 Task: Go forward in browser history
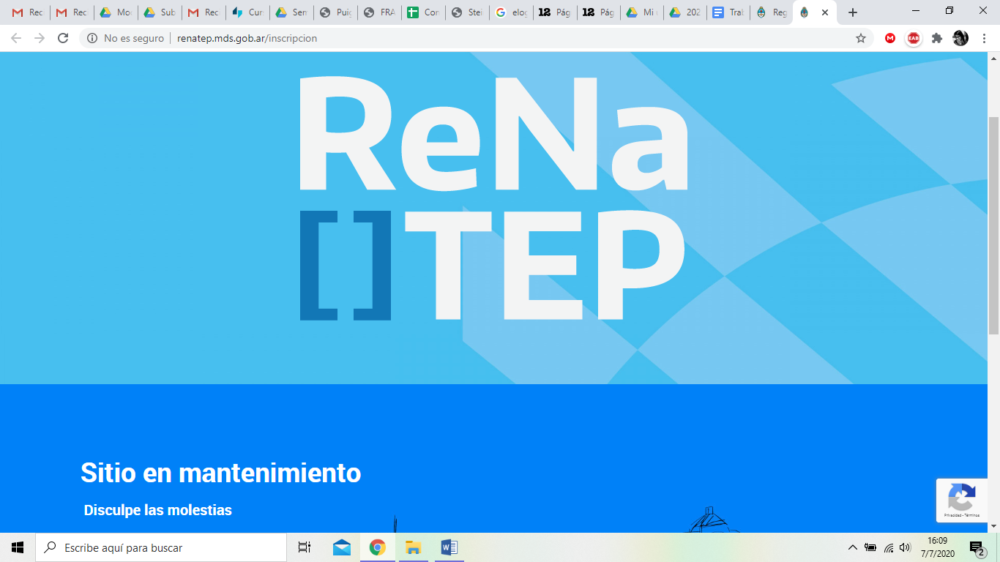point(40,38)
